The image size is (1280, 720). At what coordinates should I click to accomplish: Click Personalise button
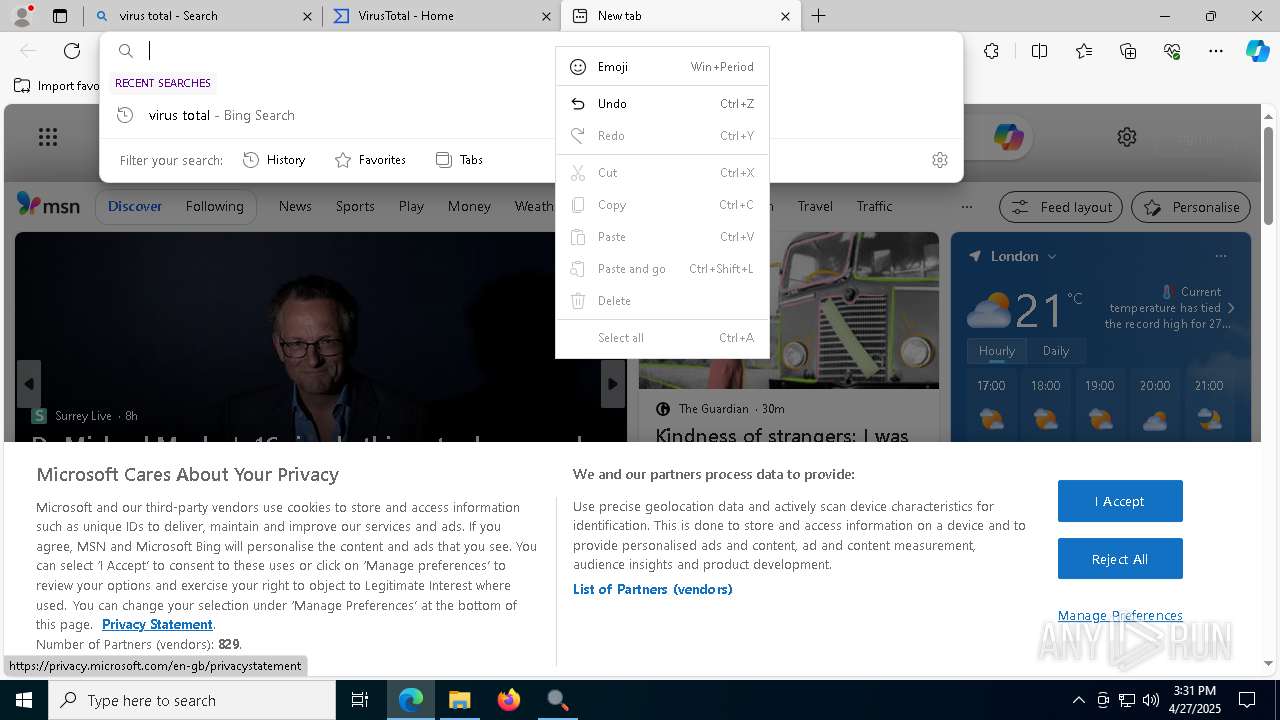(1191, 207)
